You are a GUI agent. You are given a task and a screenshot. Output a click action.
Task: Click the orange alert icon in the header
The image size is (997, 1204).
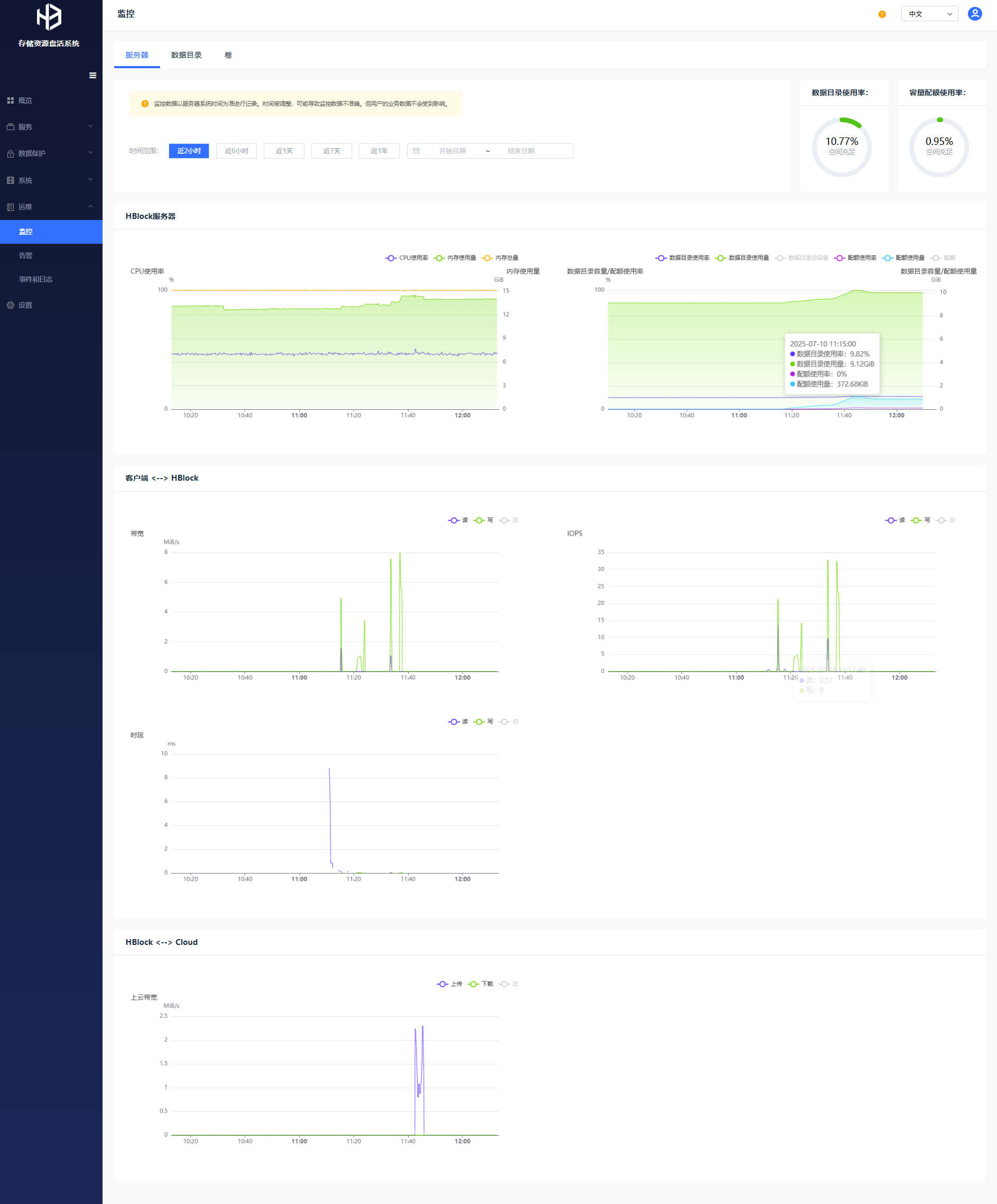click(882, 14)
